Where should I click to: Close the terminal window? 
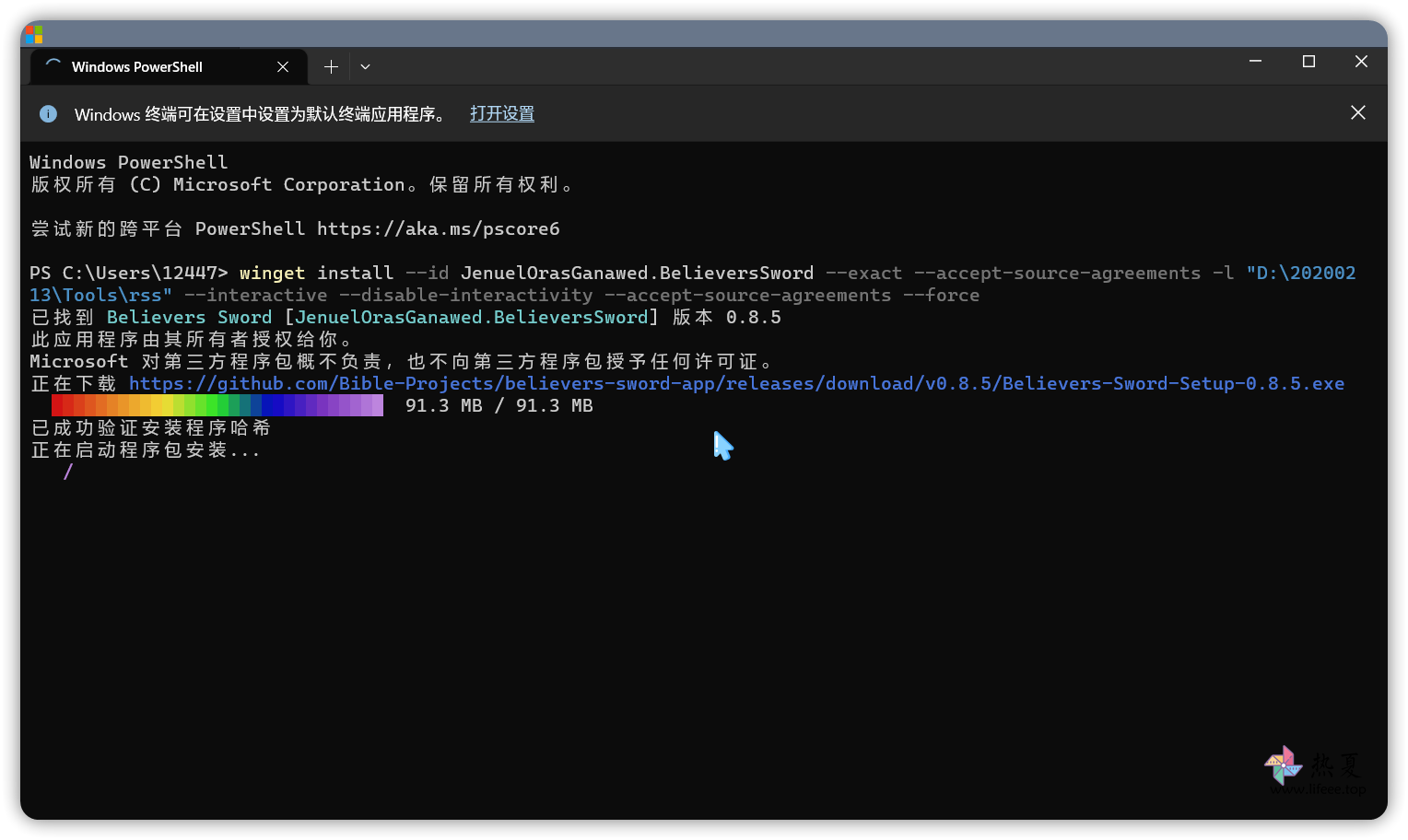point(1361,61)
